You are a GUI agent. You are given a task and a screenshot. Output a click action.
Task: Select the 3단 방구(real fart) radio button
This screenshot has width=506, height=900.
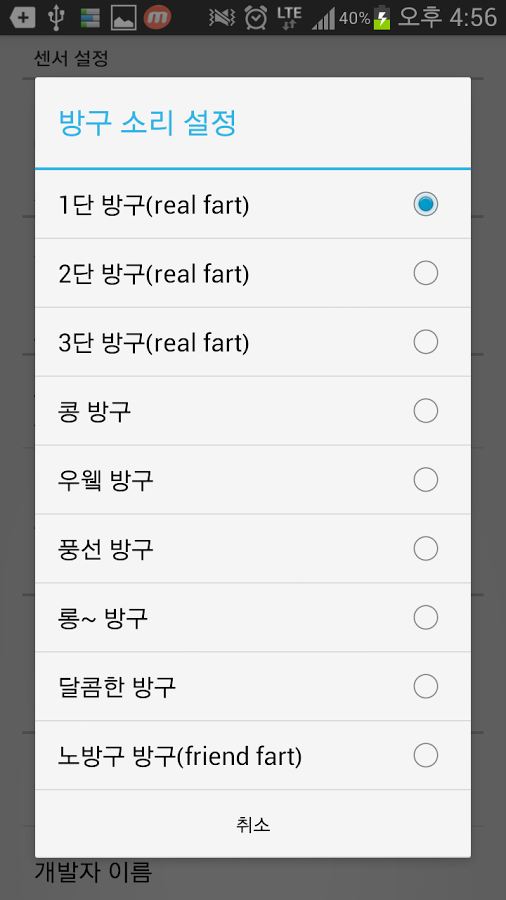coord(426,342)
